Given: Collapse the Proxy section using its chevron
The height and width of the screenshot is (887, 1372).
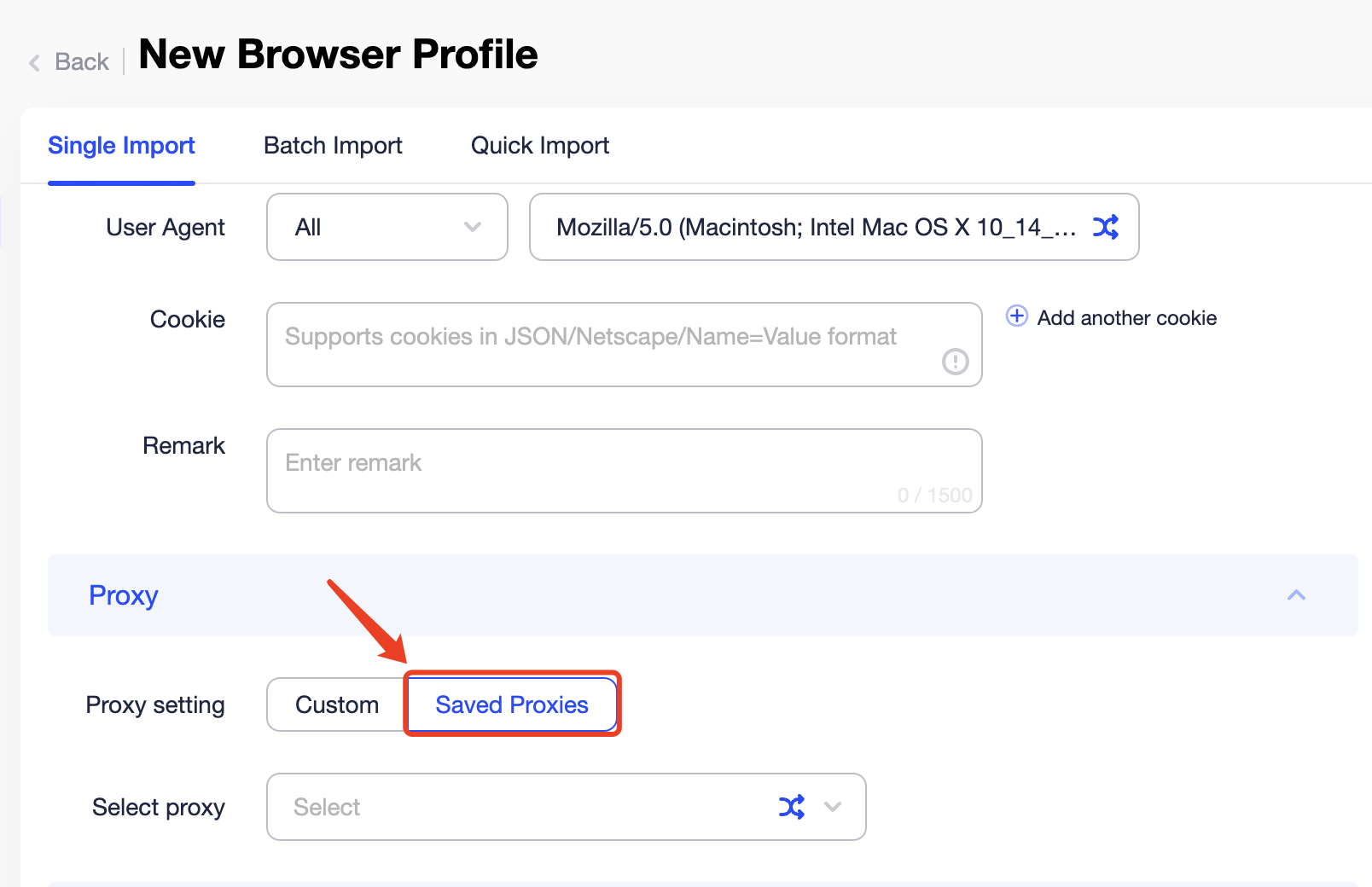Looking at the screenshot, I should pos(1296,595).
